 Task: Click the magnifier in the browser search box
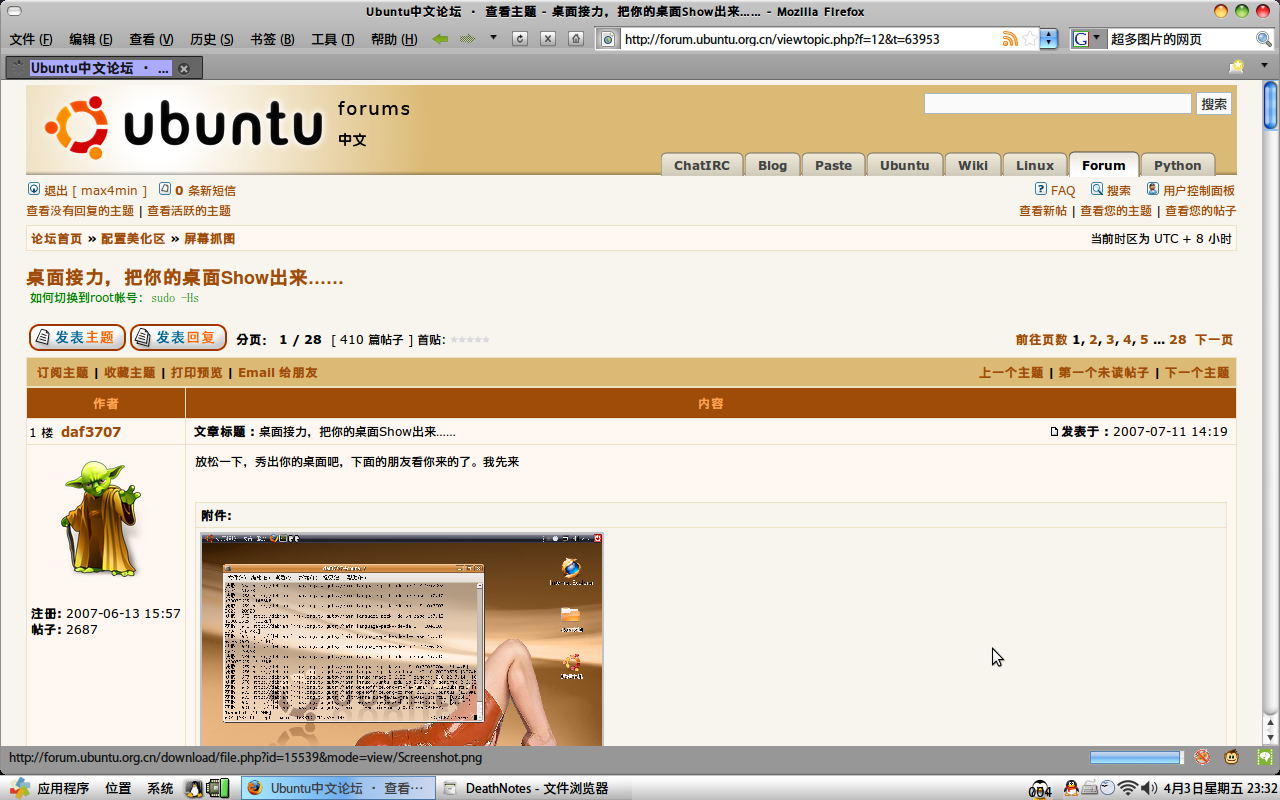[1264, 39]
